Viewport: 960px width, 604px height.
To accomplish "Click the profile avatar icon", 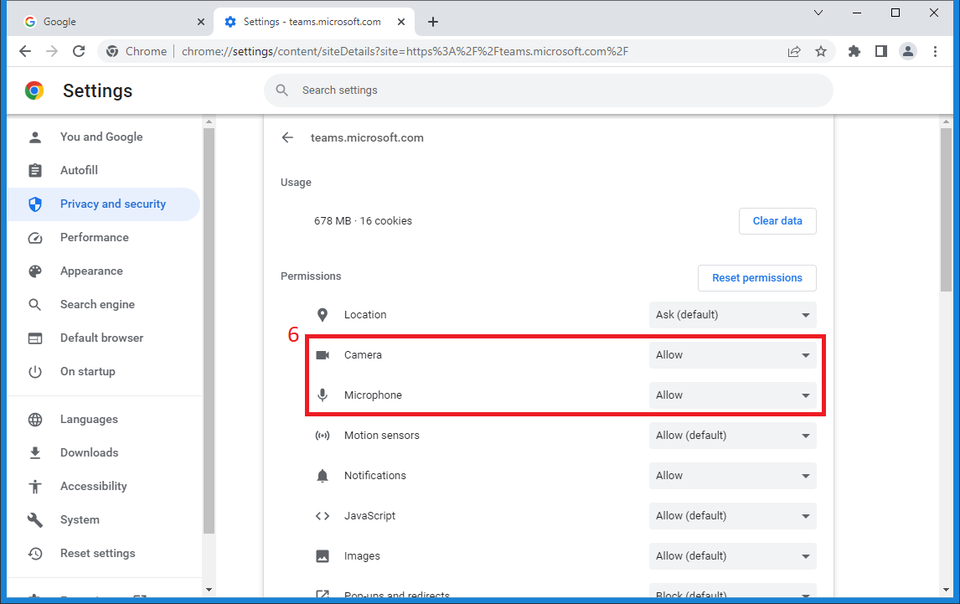I will click(908, 51).
